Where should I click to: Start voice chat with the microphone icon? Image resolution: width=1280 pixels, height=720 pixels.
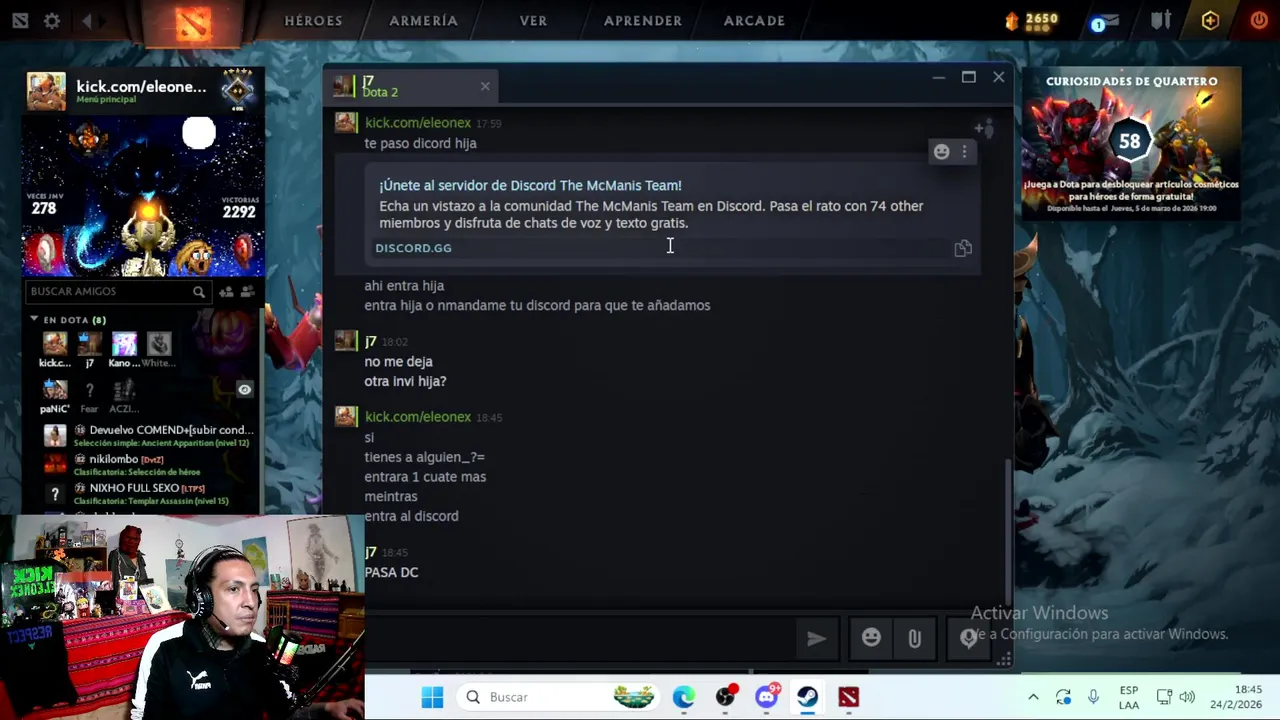point(968,638)
